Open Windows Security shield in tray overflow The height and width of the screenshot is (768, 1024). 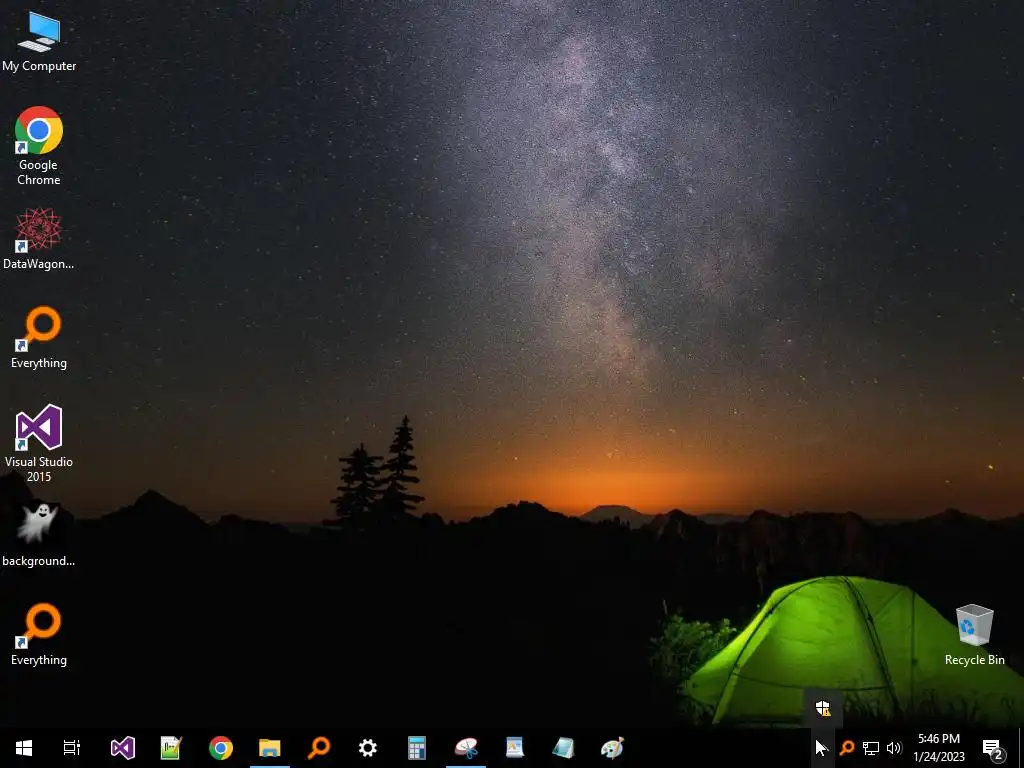(823, 708)
